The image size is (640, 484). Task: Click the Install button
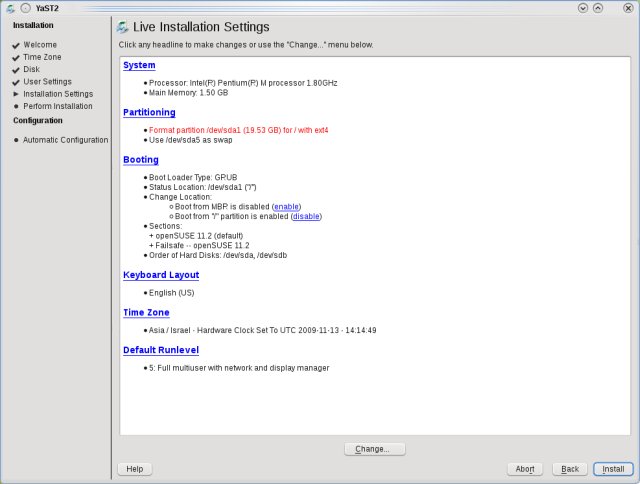tap(613, 469)
